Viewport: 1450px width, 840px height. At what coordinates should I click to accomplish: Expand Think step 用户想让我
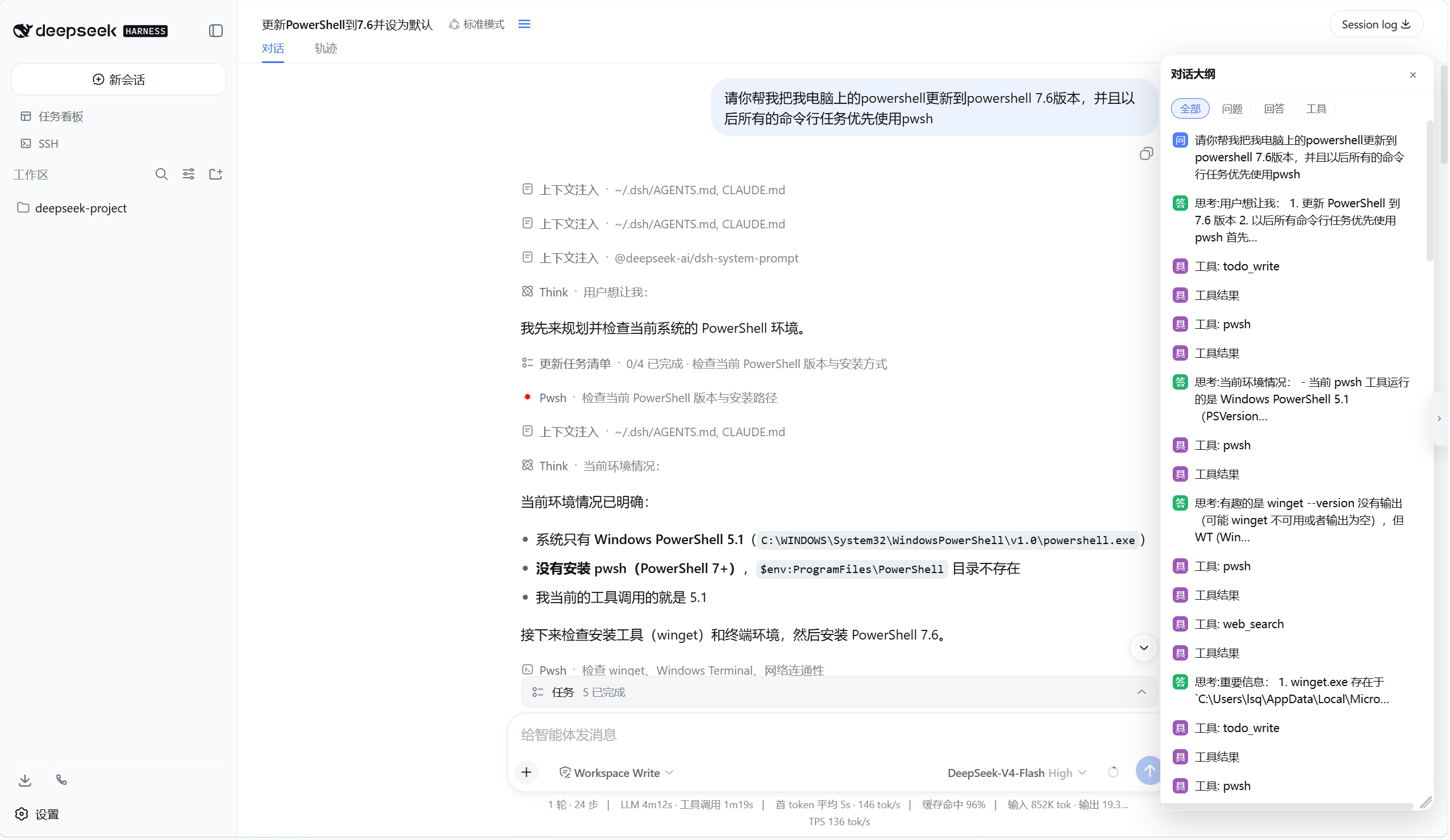tap(585, 292)
